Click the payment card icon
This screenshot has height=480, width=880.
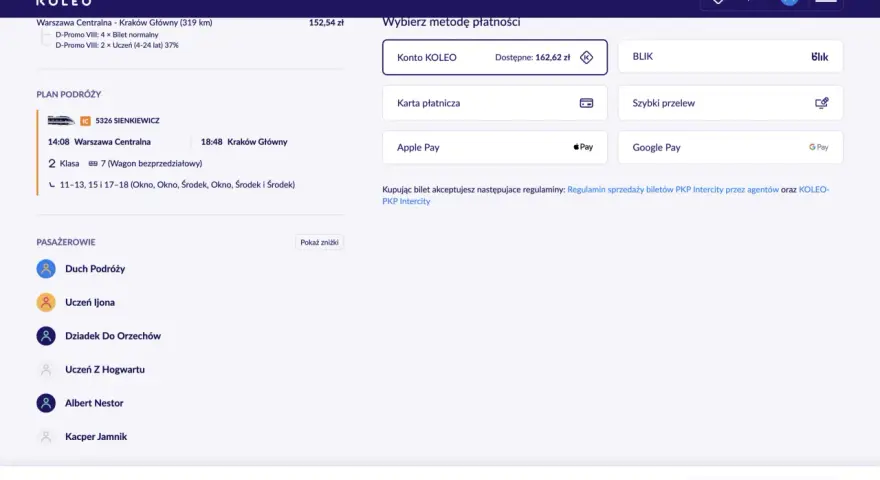coord(586,103)
